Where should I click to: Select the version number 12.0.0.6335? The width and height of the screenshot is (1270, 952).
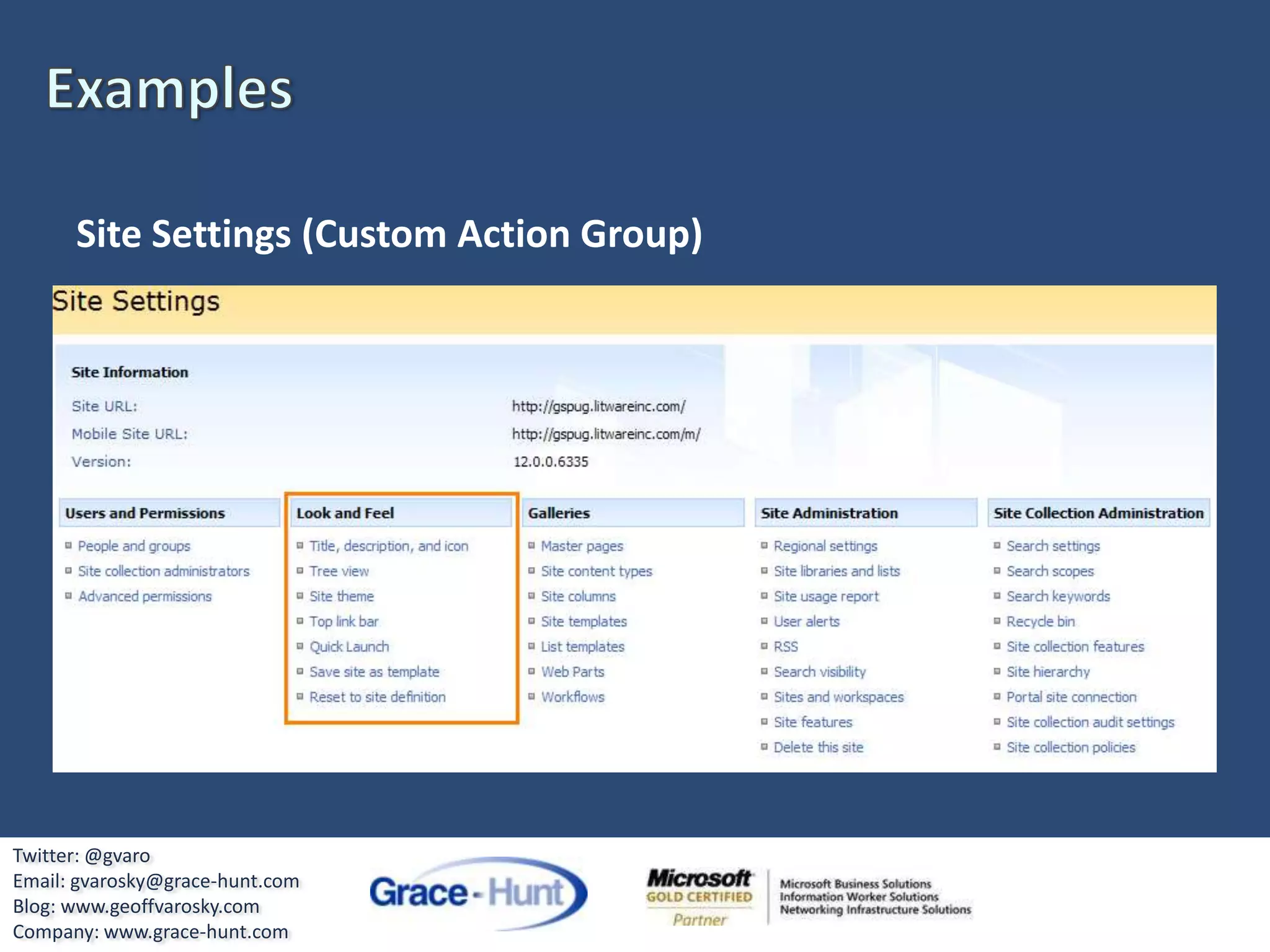pos(551,462)
